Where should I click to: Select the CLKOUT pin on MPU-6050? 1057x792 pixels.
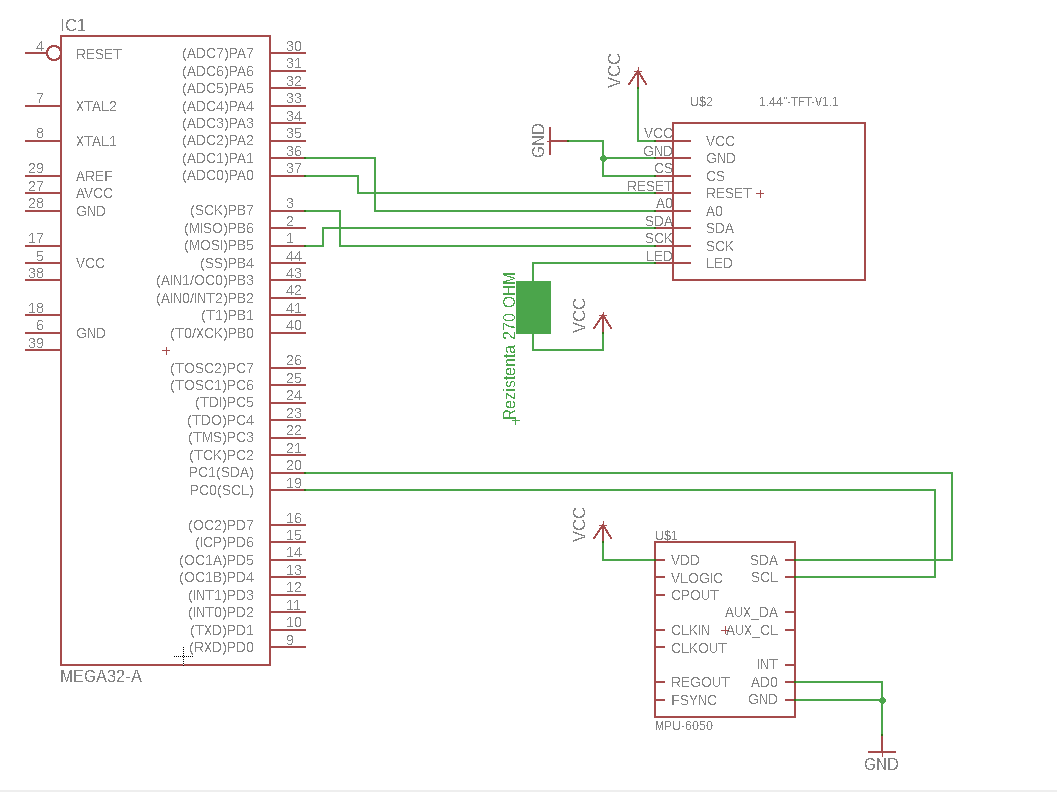698,648
